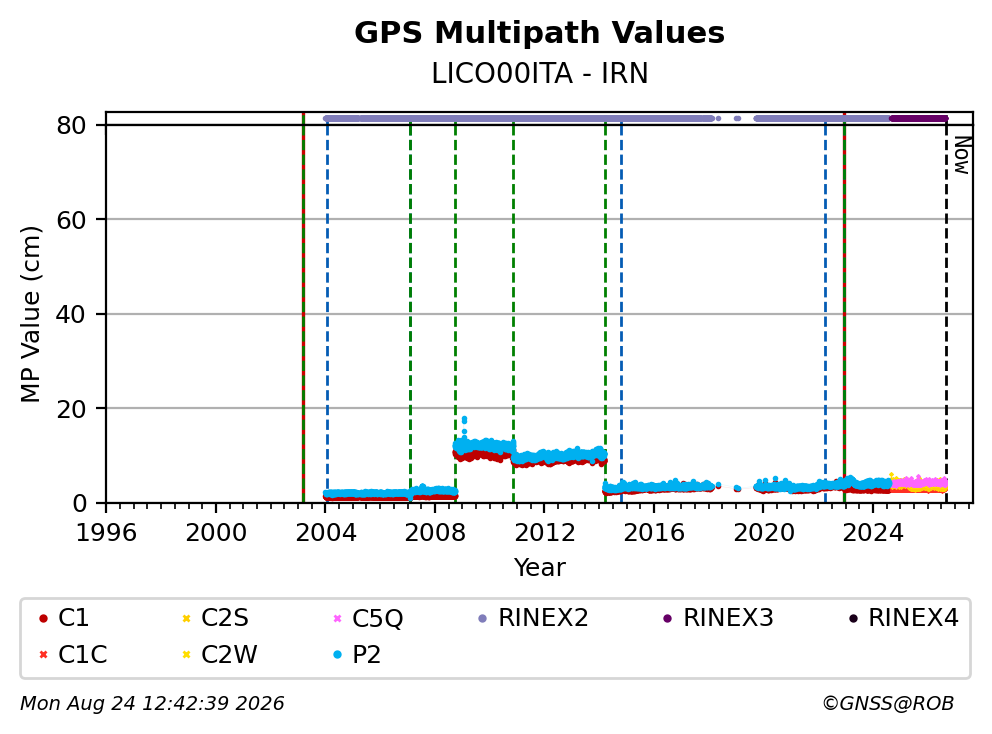Click the timestamp Mon Aug 24 text
992x734 pixels.
(x=78, y=704)
